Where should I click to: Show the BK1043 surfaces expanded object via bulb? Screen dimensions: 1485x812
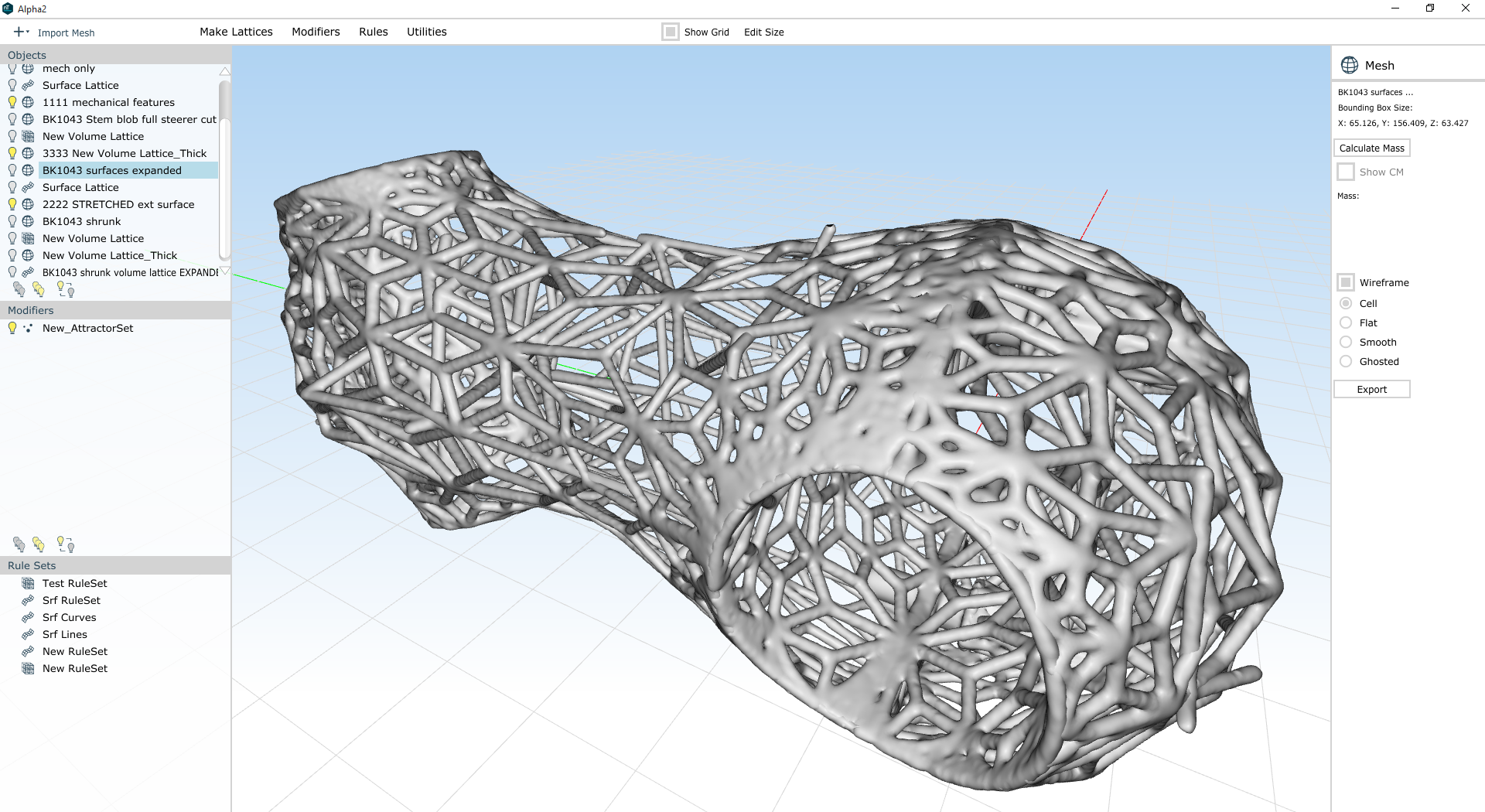(x=12, y=170)
